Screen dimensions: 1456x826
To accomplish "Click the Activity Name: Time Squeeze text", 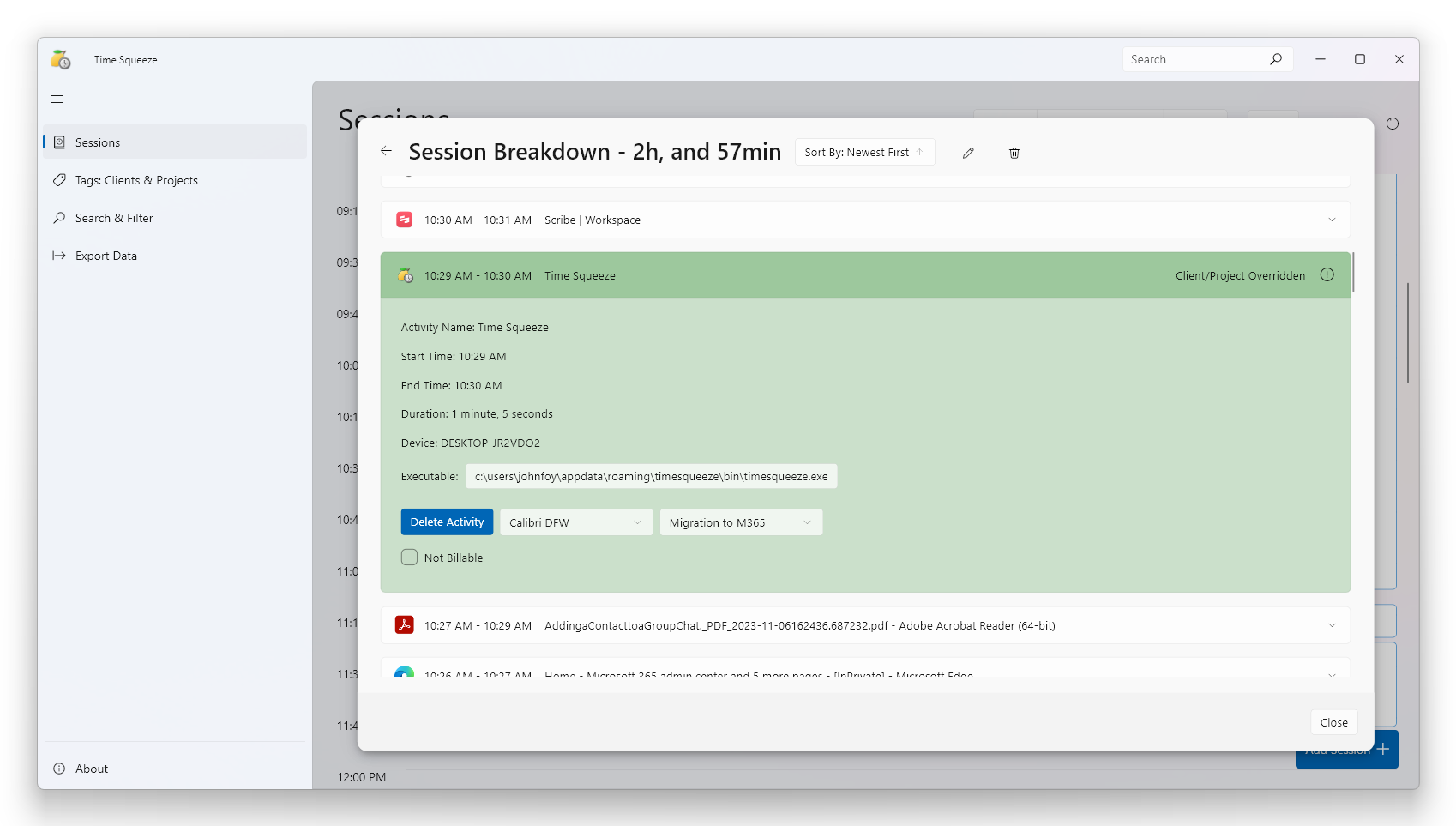I will pos(474,327).
